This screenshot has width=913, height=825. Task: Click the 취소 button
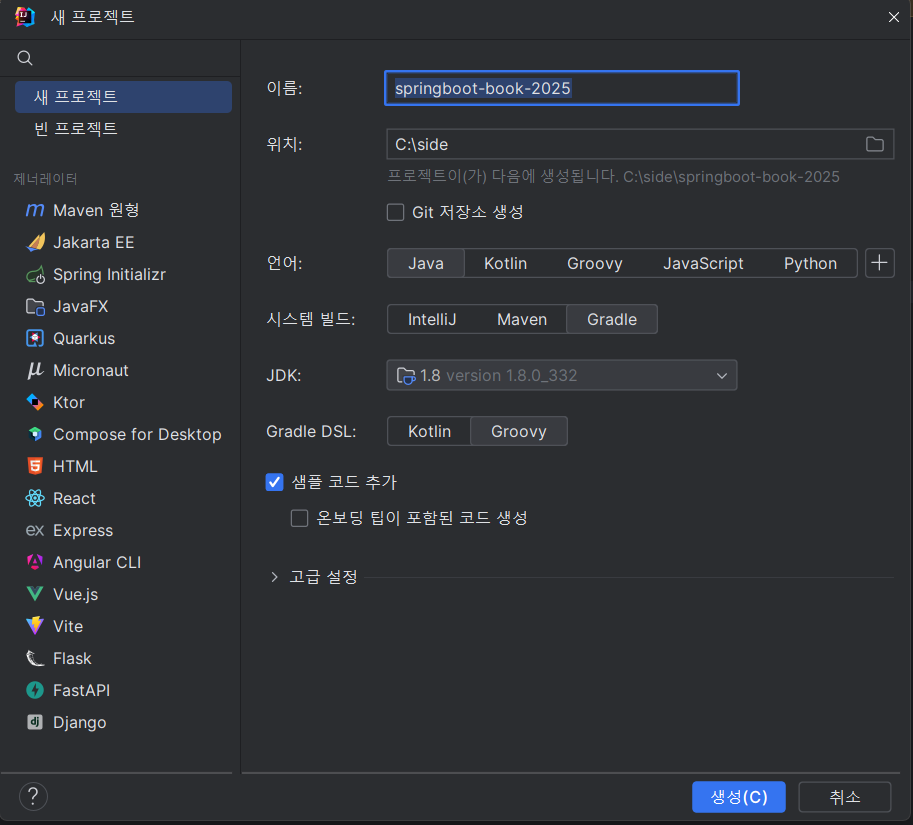pos(844,796)
